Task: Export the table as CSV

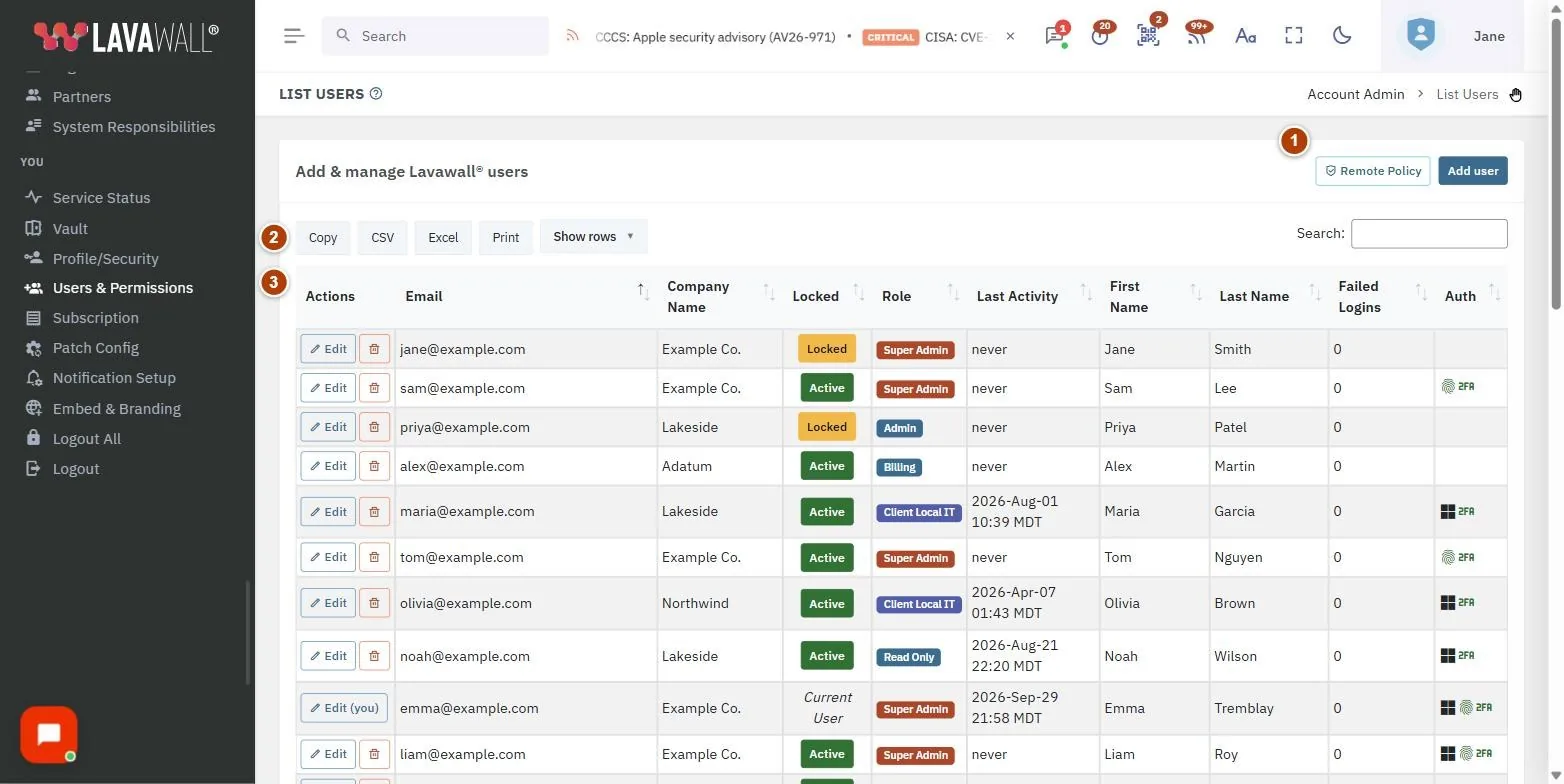Action: 382,238
